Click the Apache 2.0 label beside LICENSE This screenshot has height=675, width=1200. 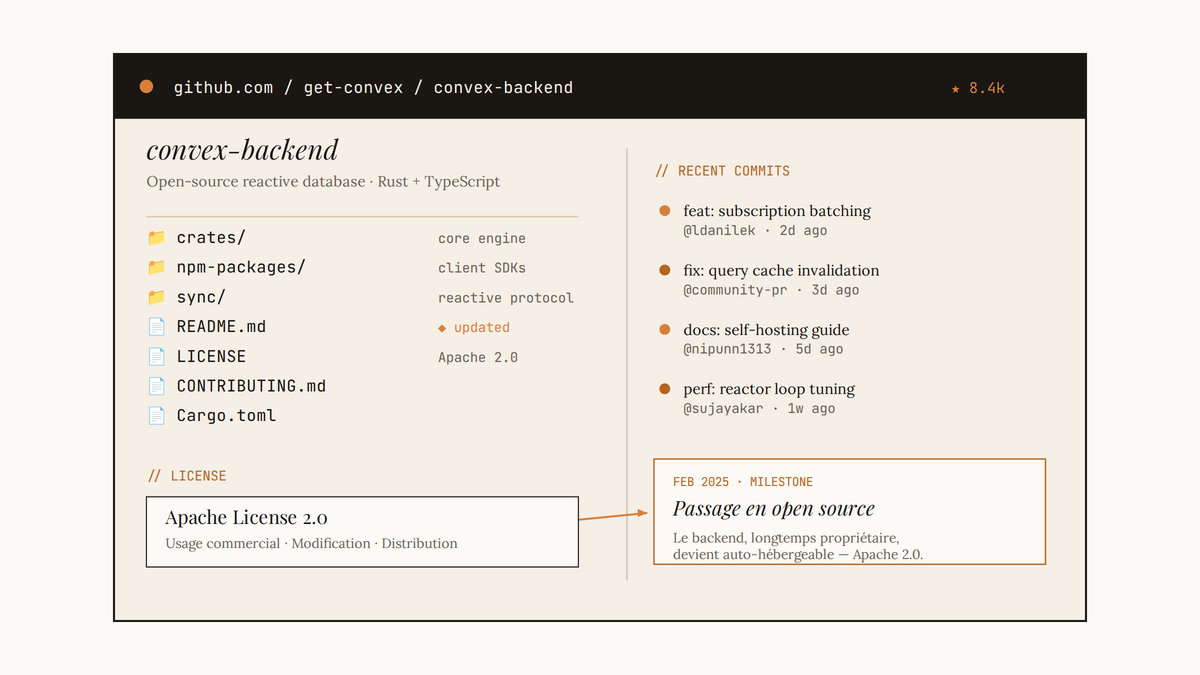478,357
